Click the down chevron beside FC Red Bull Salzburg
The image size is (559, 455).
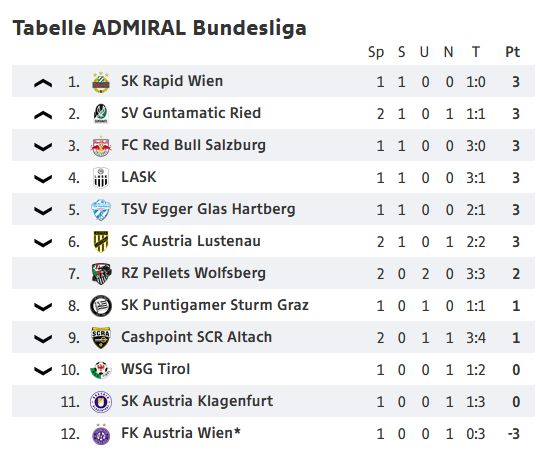pyautogui.click(x=43, y=147)
